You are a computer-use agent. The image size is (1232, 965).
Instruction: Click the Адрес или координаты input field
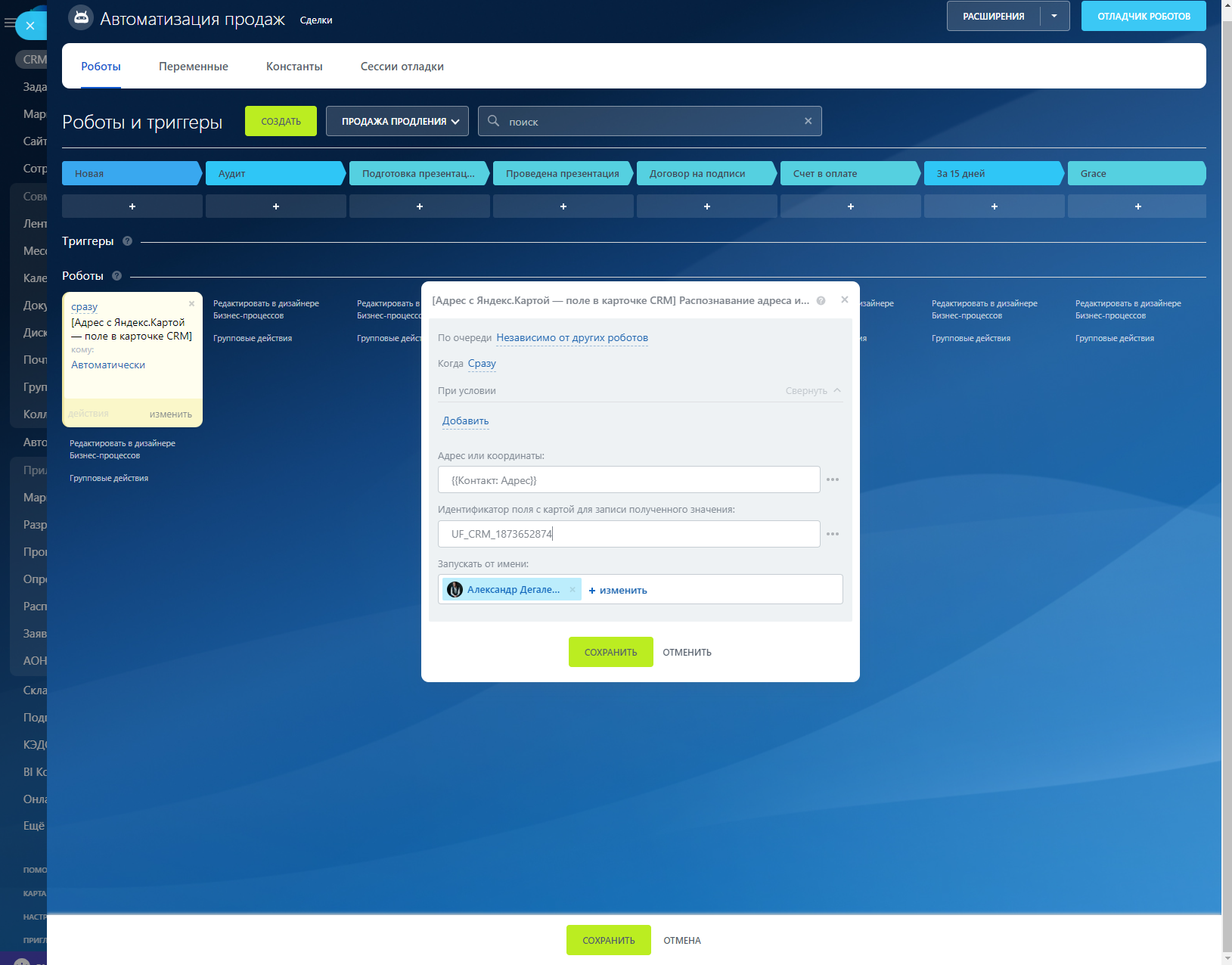coord(629,479)
